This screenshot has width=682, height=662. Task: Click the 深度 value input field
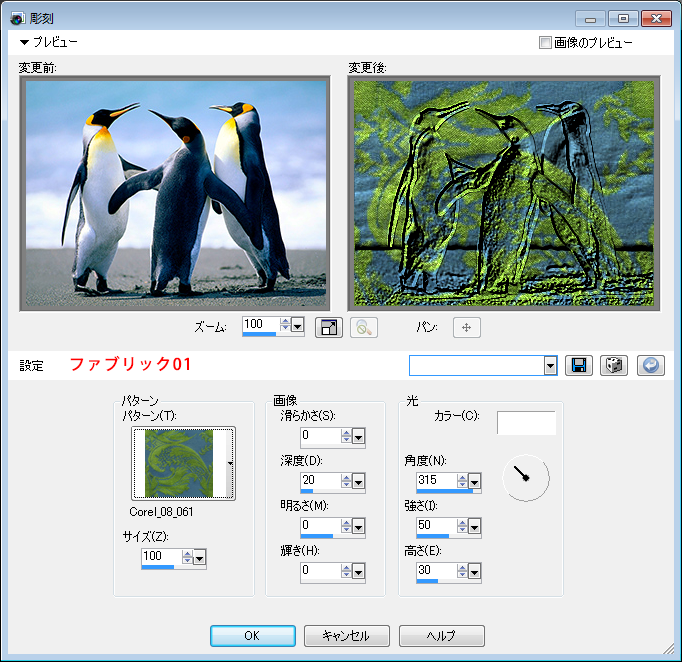pyautogui.click(x=320, y=478)
